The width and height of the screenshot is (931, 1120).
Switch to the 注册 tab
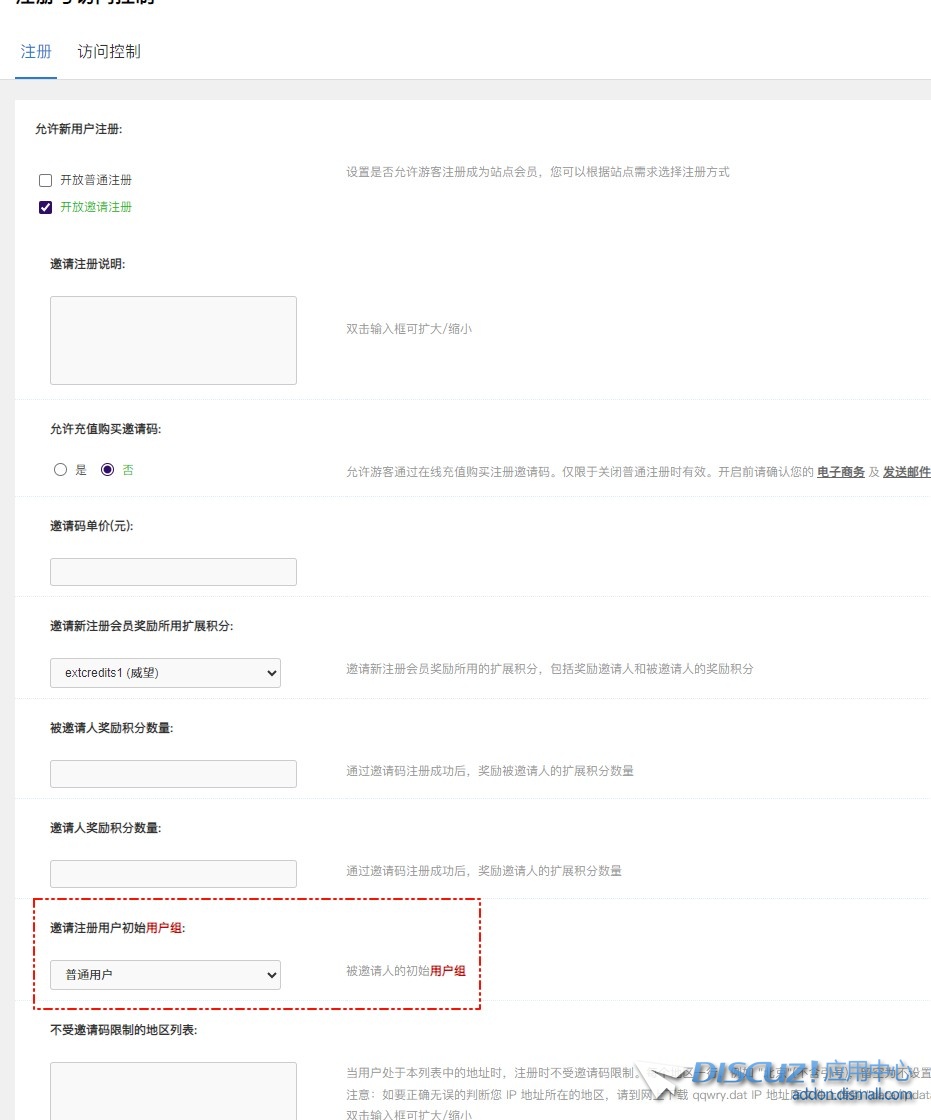pyautogui.click(x=36, y=51)
